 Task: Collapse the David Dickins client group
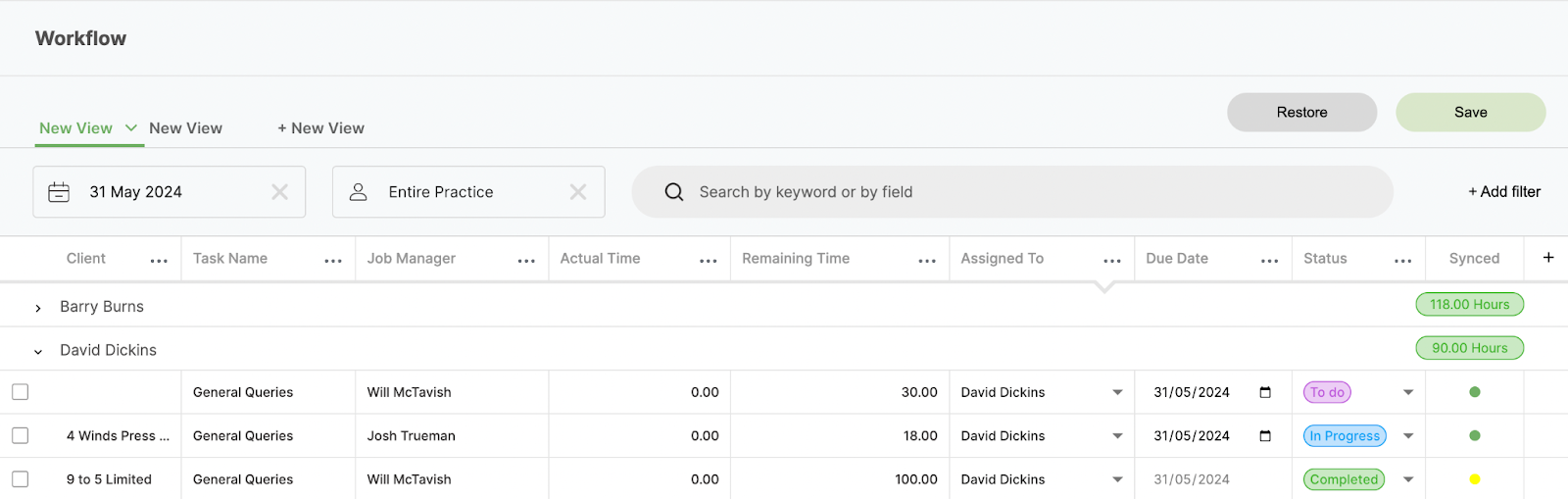[38, 351]
